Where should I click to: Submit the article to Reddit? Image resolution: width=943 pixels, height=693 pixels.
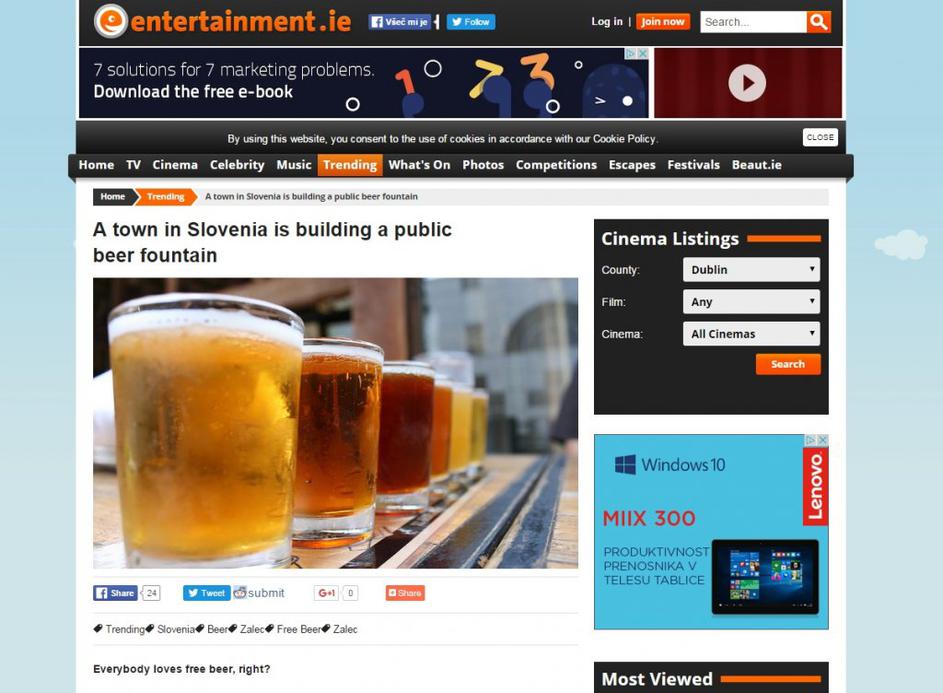click(x=259, y=593)
